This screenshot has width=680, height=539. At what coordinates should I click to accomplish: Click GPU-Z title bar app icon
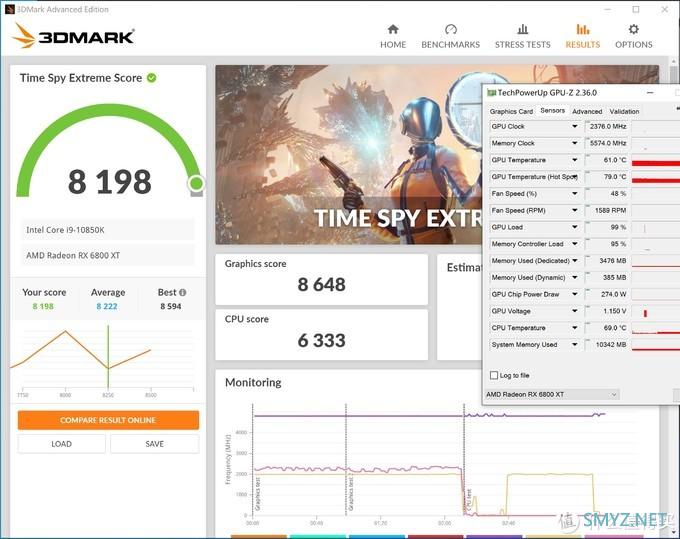pyautogui.click(x=491, y=93)
